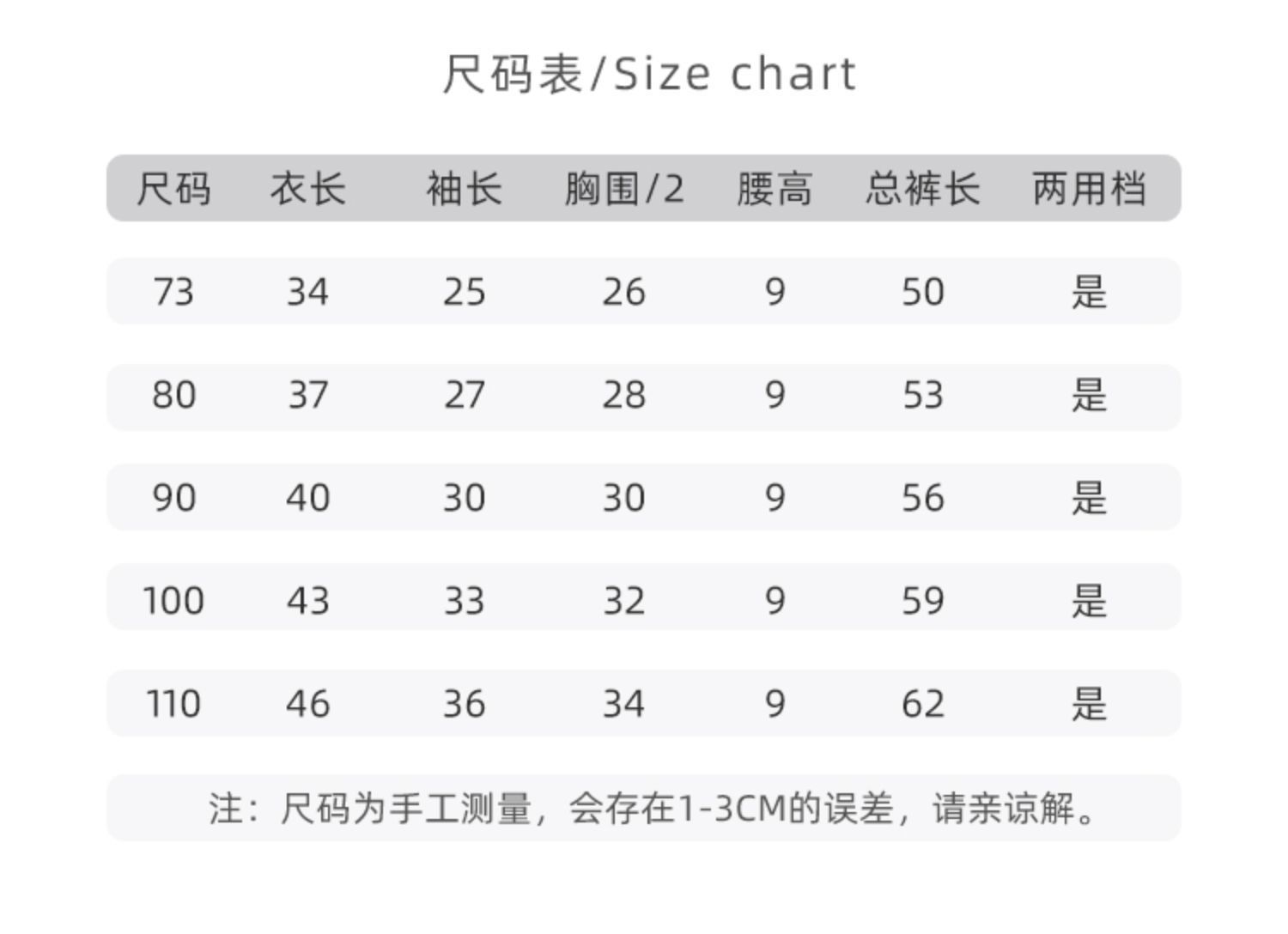
Task: Select the 胸围/2 column header
Action: pos(624,188)
